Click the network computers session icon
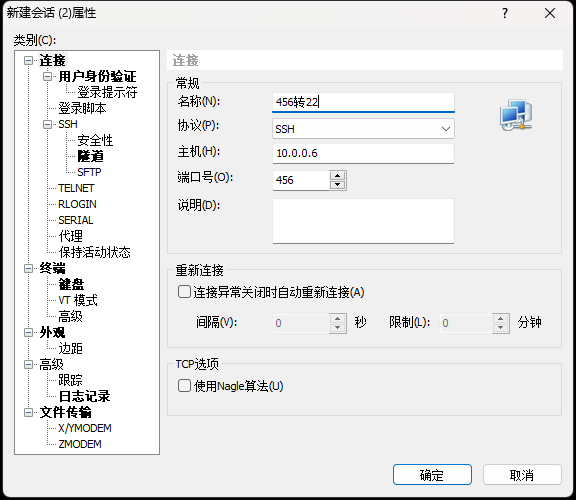The height and width of the screenshot is (500, 576). pyautogui.click(x=516, y=115)
